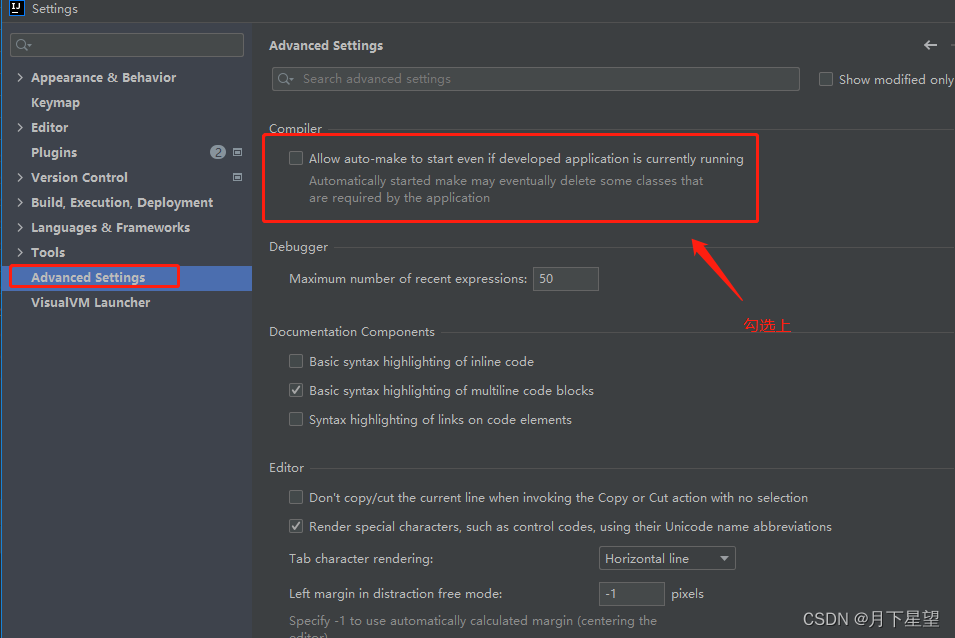Open VisualVM Launcher settings page
Image resolution: width=955 pixels, height=638 pixels.
click(x=91, y=303)
